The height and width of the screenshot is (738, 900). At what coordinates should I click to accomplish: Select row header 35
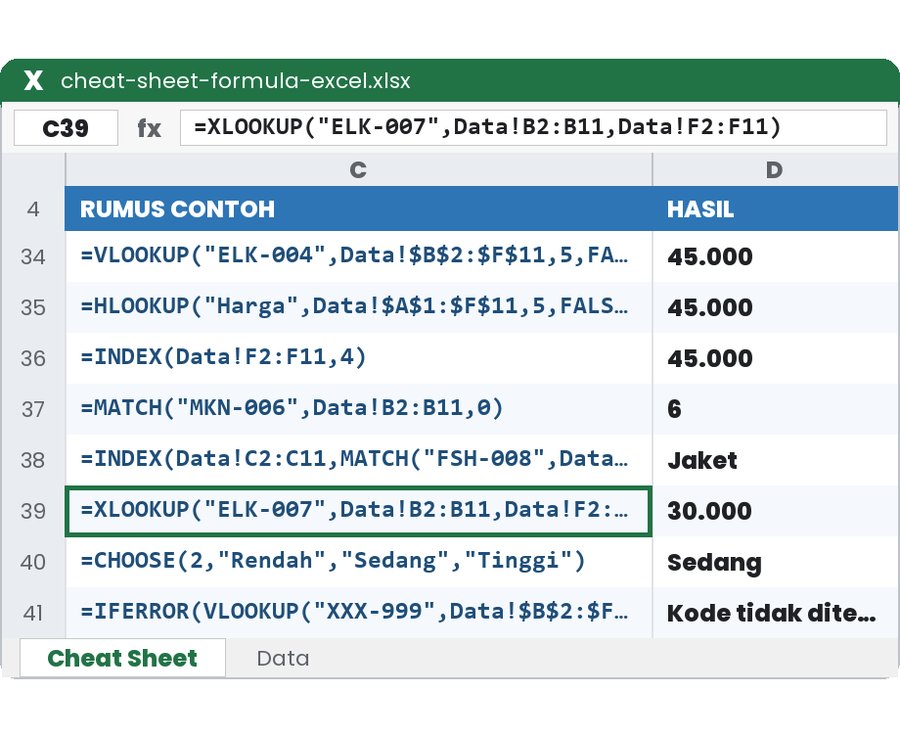click(33, 308)
